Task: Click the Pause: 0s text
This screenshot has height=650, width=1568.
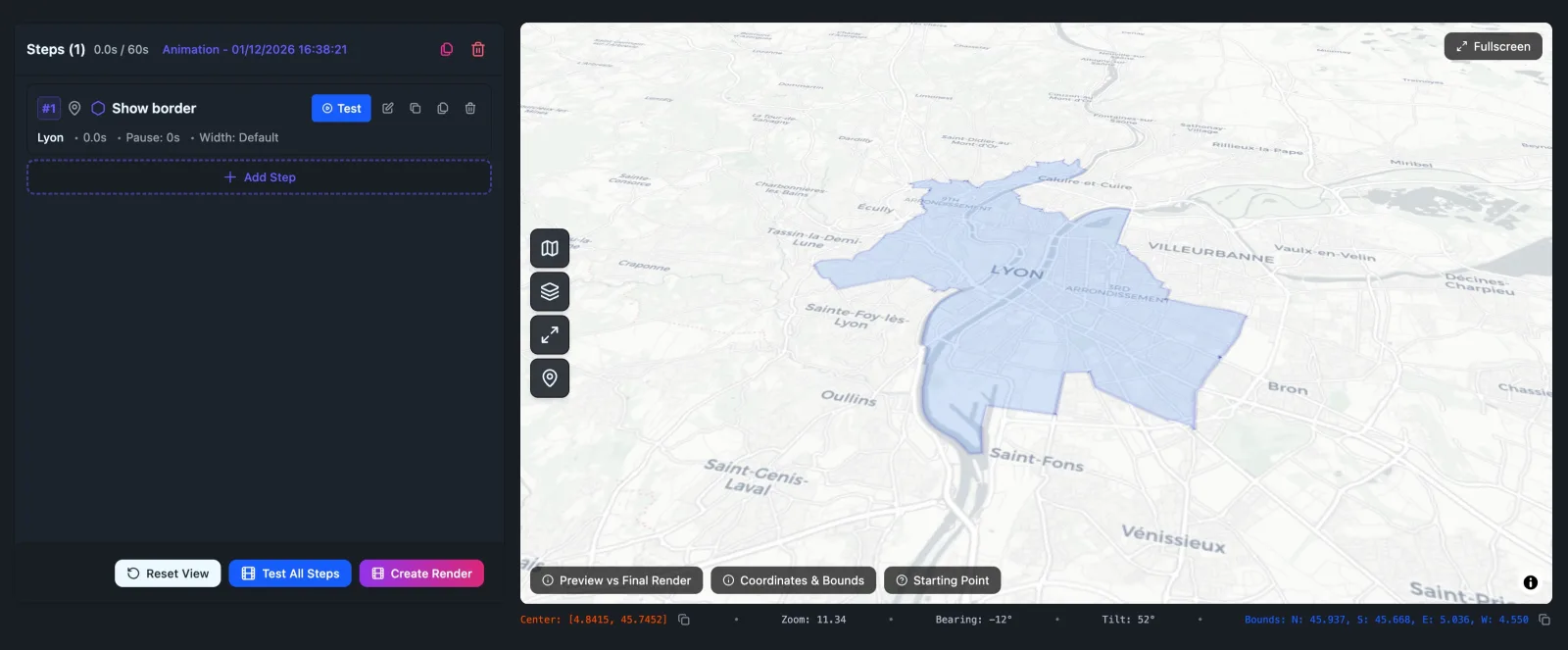Action: coord(153,137)
